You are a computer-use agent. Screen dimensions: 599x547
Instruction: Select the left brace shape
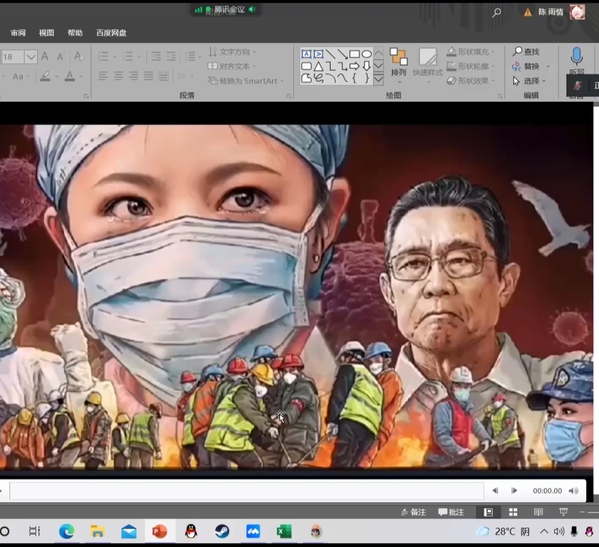coord(355,78)
